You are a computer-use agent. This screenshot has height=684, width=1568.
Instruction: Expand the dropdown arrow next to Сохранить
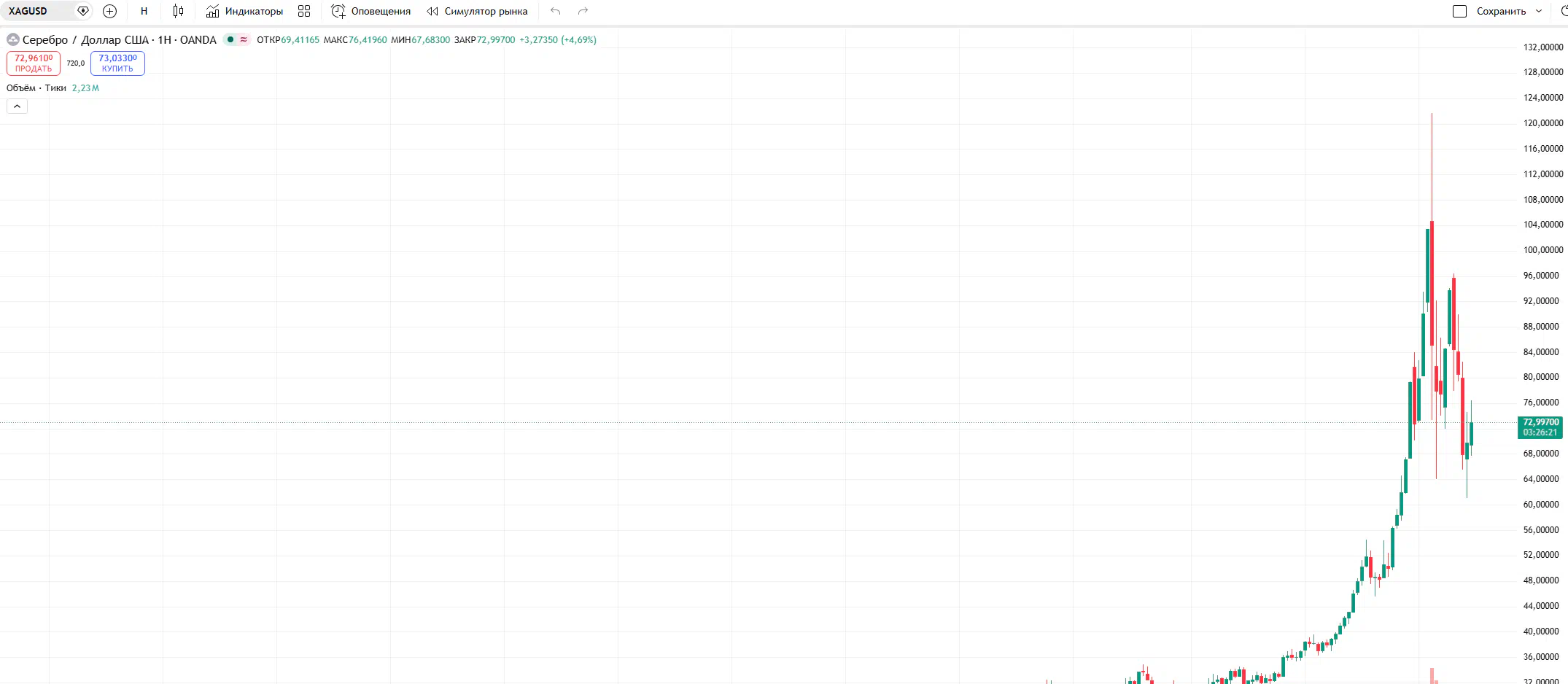click(x=1539, y=11)
